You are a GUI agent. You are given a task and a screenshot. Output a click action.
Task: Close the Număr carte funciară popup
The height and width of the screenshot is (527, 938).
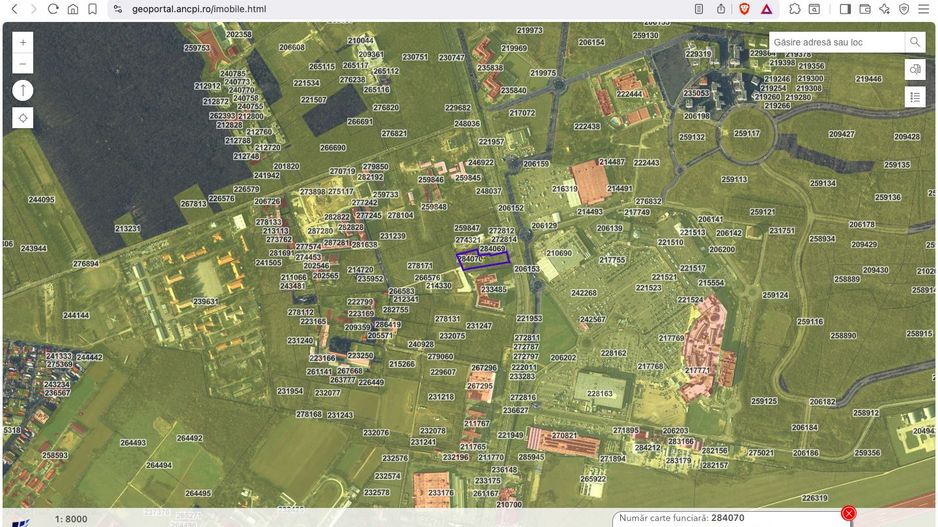coord(848,513)
